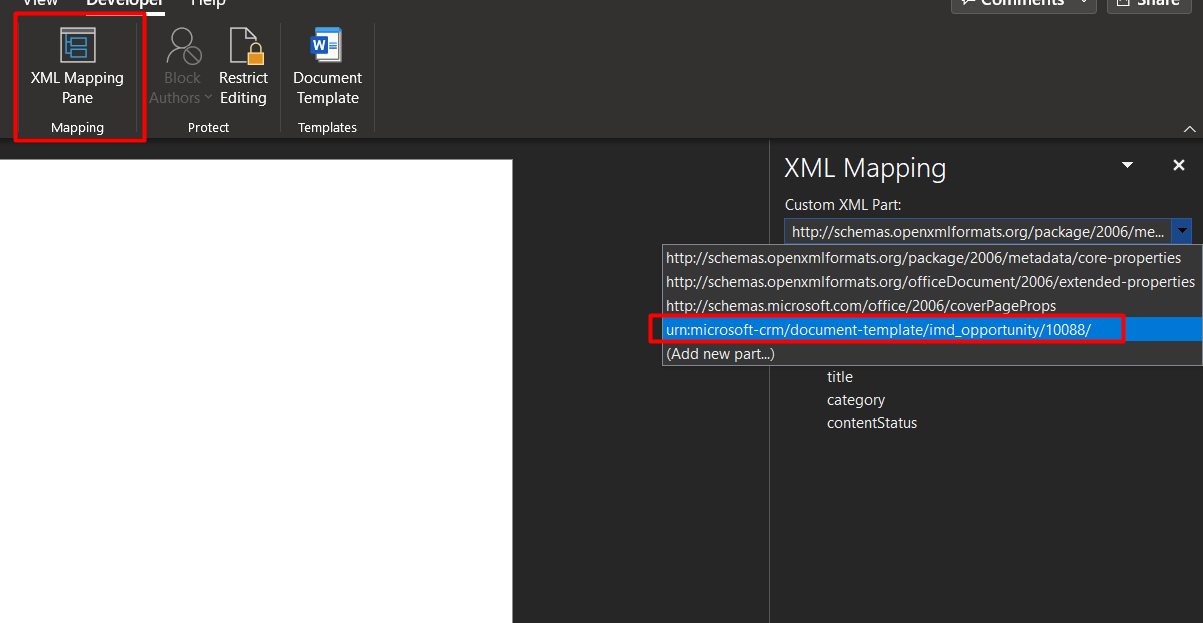Collapse the ribbon with the chevron
Viewport: 1203px width, 623px height.
coord(1189,128)
